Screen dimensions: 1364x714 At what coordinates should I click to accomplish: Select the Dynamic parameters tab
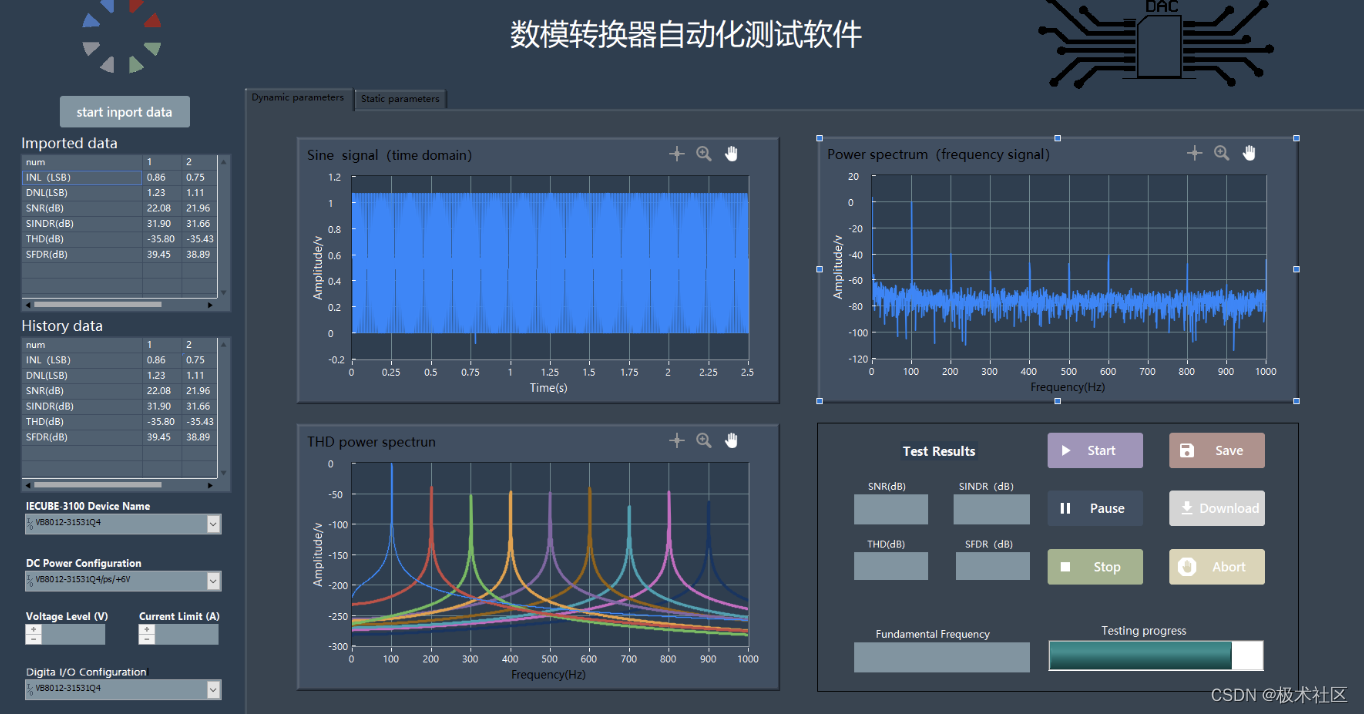(x=297, y=99)
